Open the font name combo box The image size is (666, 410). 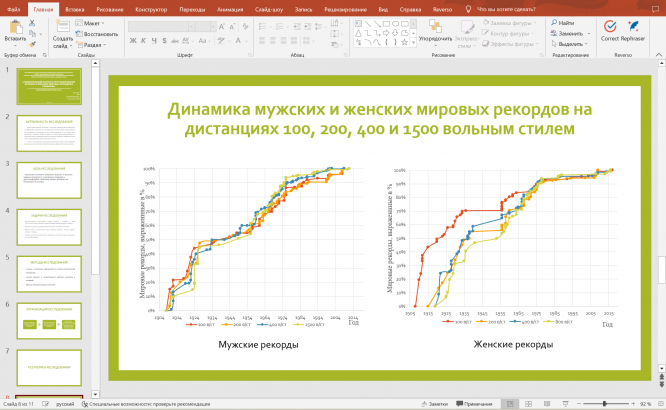click(x=161, y=27)
